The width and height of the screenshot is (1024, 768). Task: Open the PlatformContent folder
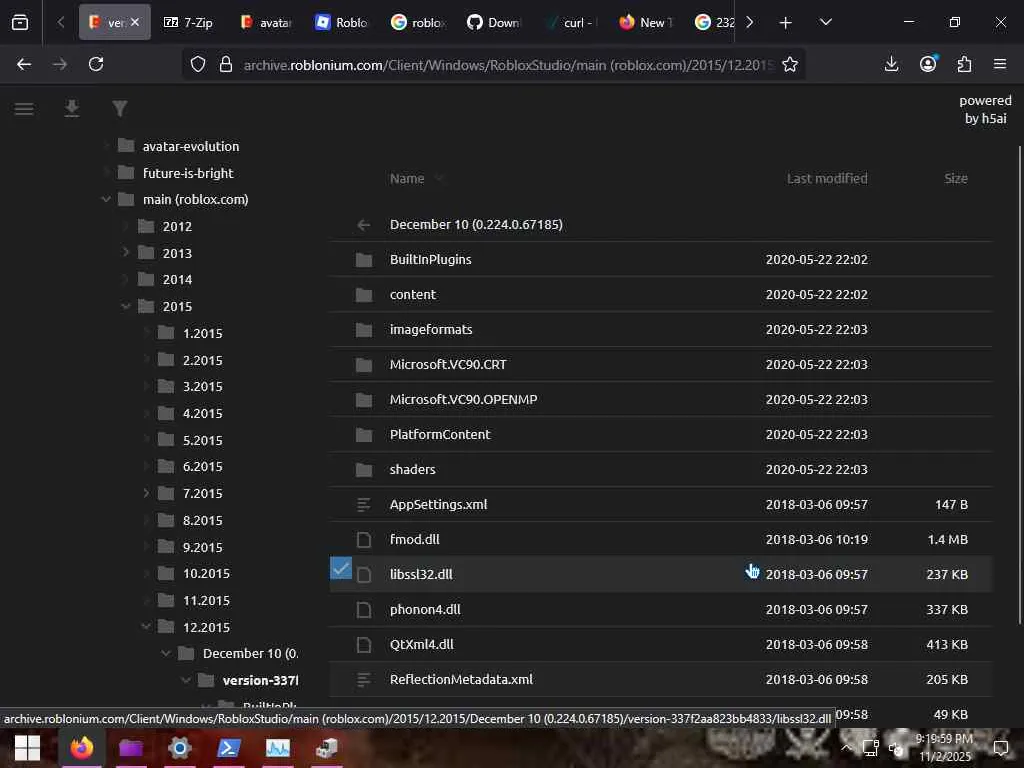pos(440,434)
